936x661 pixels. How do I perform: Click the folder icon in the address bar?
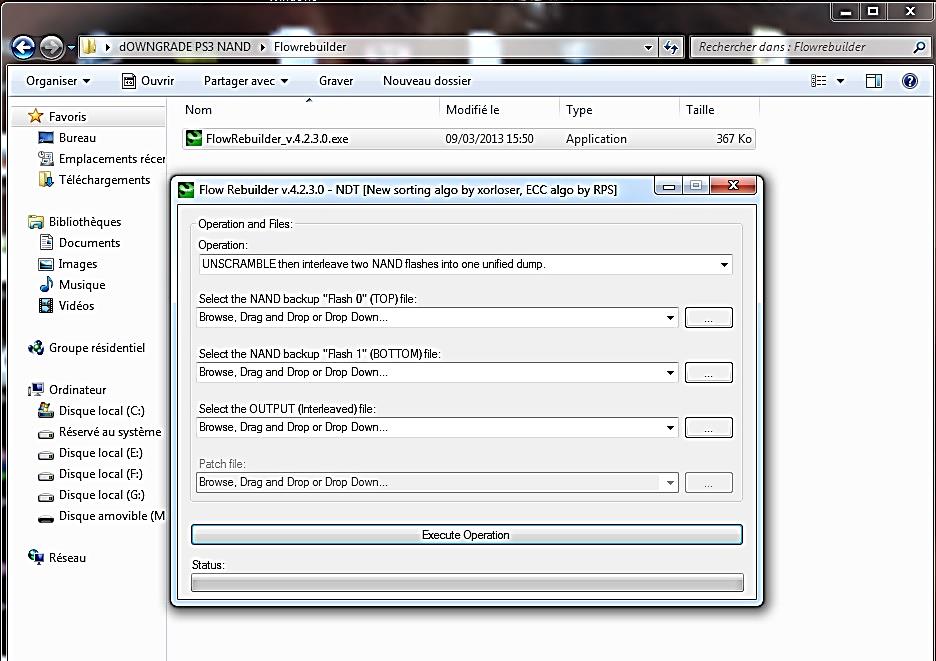click(x=89, y=47)
